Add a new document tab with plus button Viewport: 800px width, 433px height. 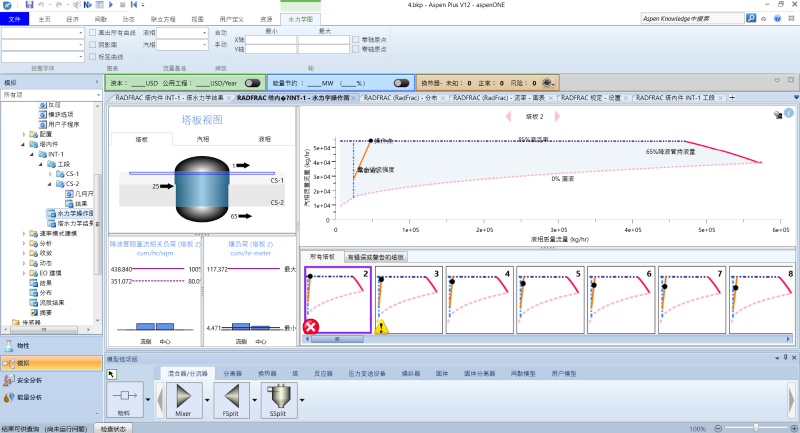(732, 97)
